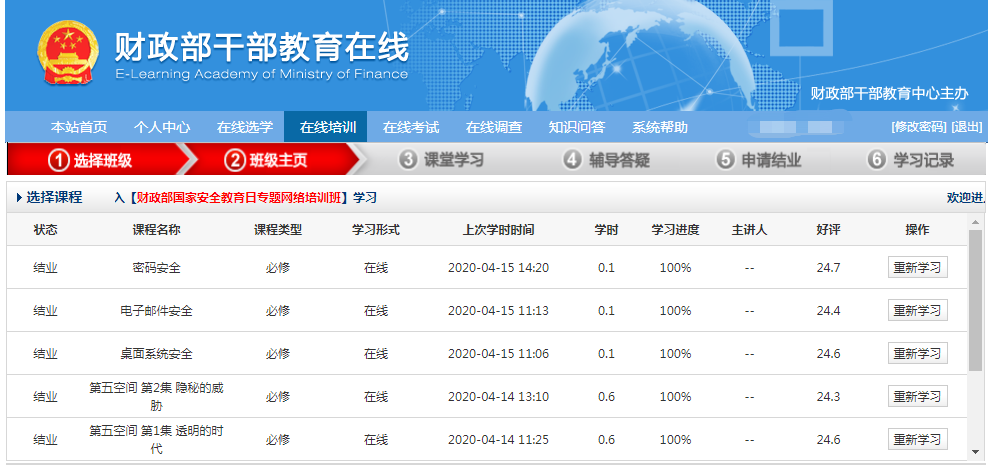
Task: Open the 本站首页 menu item
Action: [79, 127]
